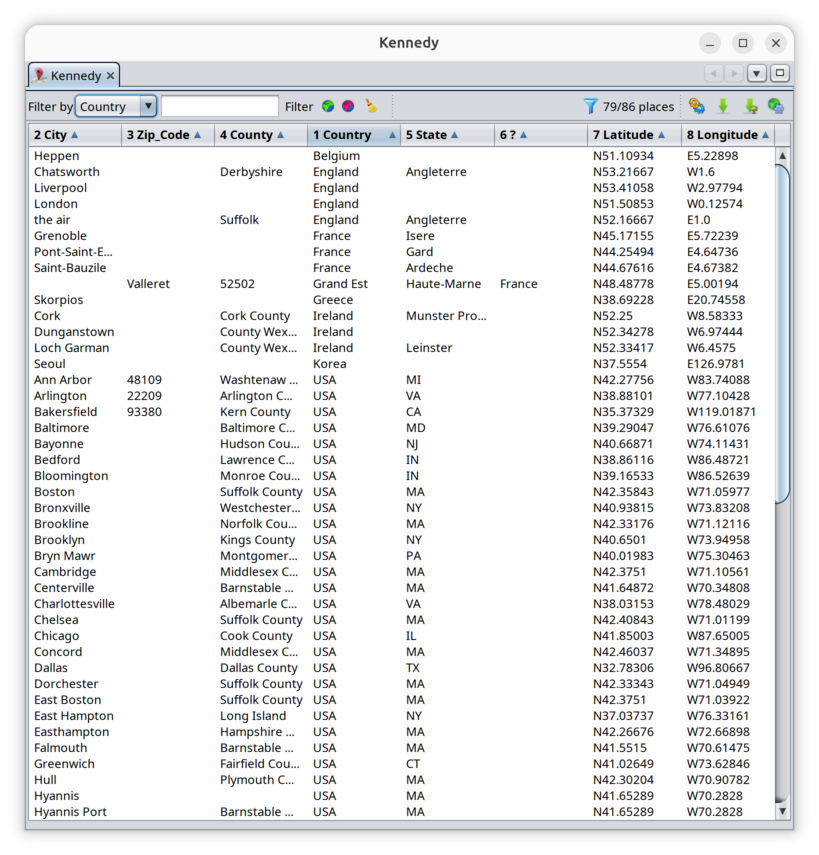Click the globe with gear icon
The height and width of the screenshot is (855, 819).
pyautogui.click(x=775, y=105)
